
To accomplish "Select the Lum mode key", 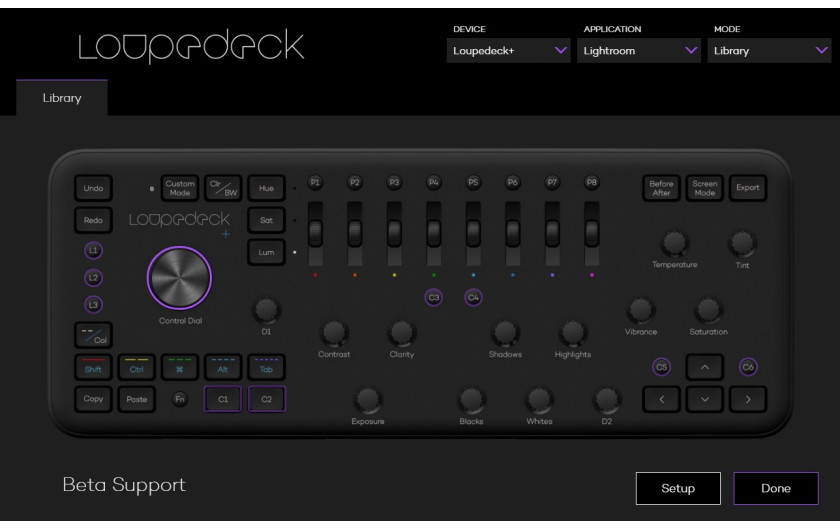I will [x=266, y=252].
